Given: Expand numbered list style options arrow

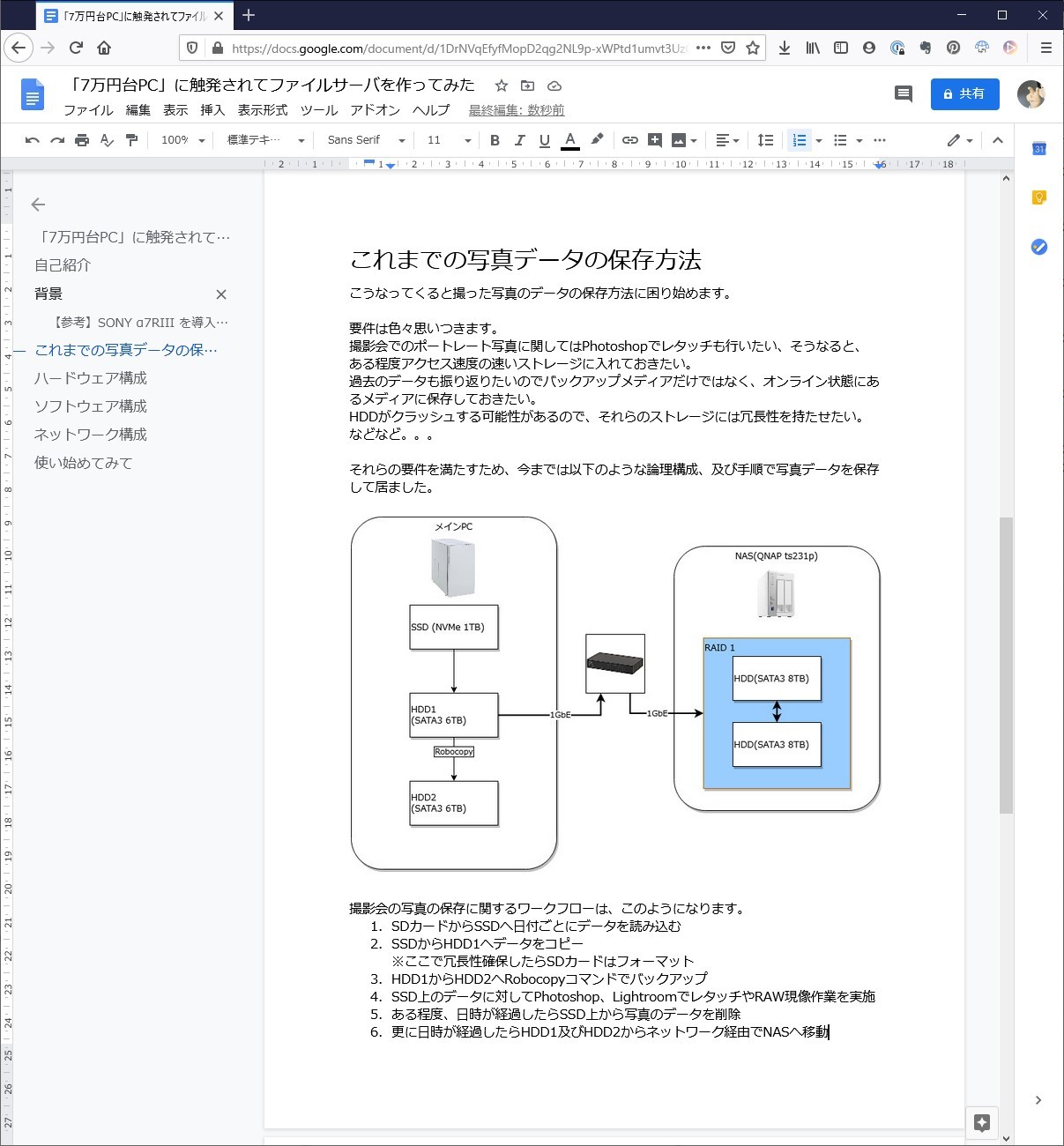Looking at the screenshot, I should [x=819, y=140].
